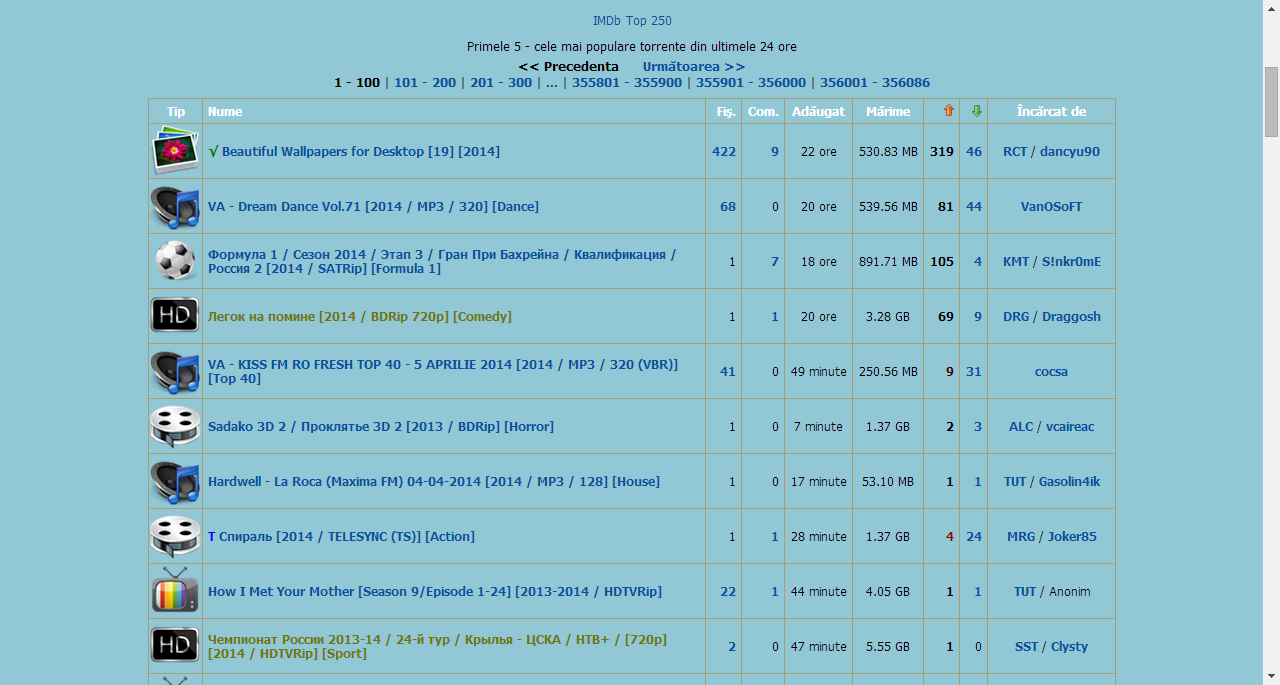Click the music icon for KISS FM RO FRESH TOP 40
The width and height of the screenshot is (1280, 685).
(x=175, y=371)
